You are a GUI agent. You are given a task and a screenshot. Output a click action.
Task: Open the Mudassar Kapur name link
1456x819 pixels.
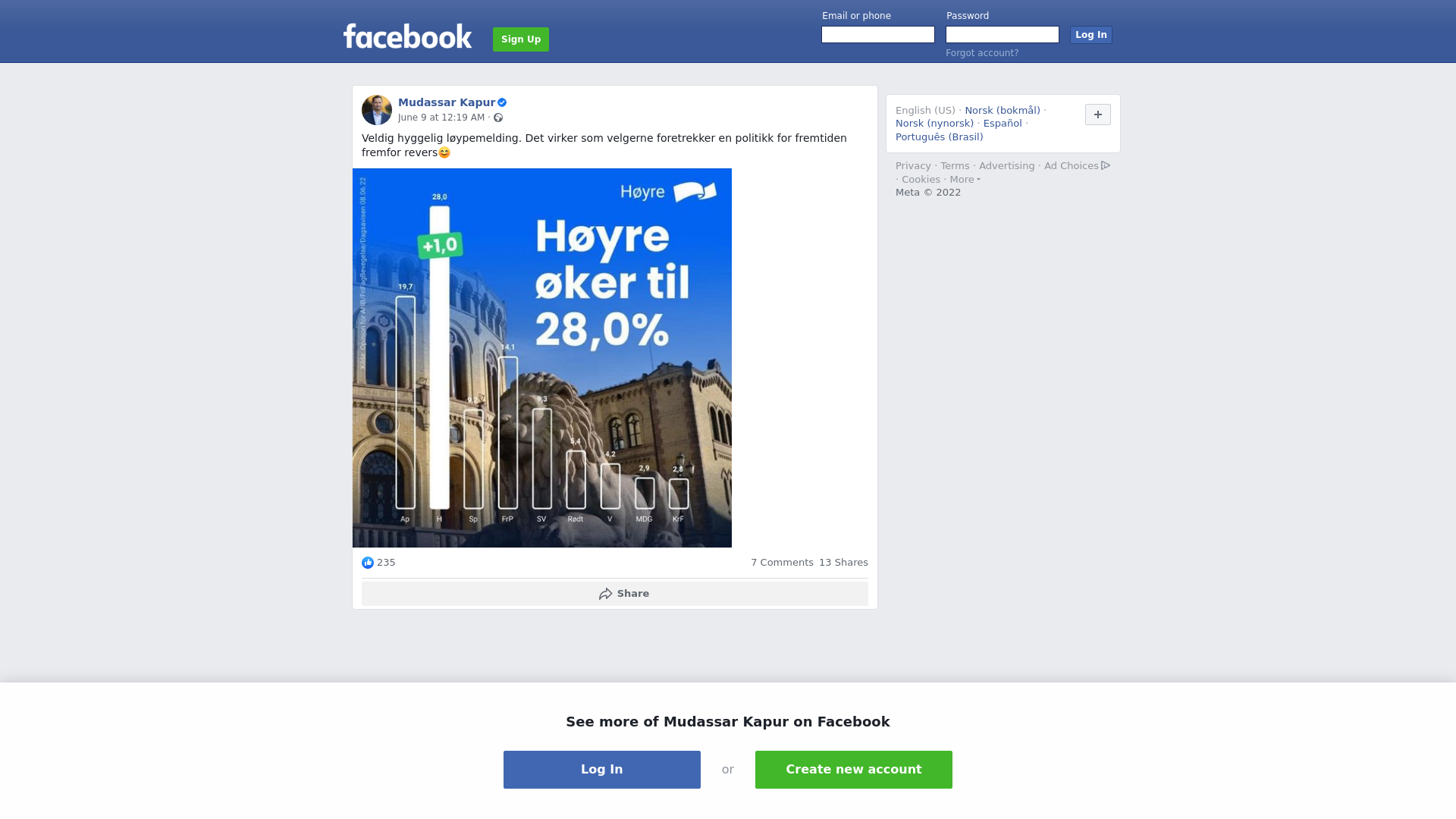tap(447, 102)
